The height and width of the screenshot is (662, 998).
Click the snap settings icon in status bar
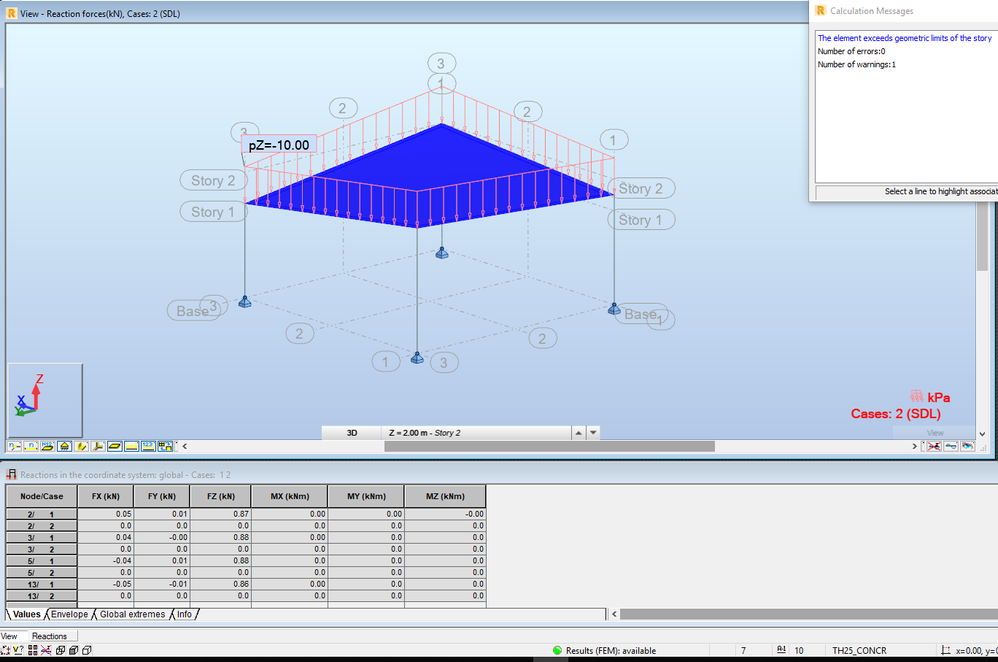click(6, 650)
